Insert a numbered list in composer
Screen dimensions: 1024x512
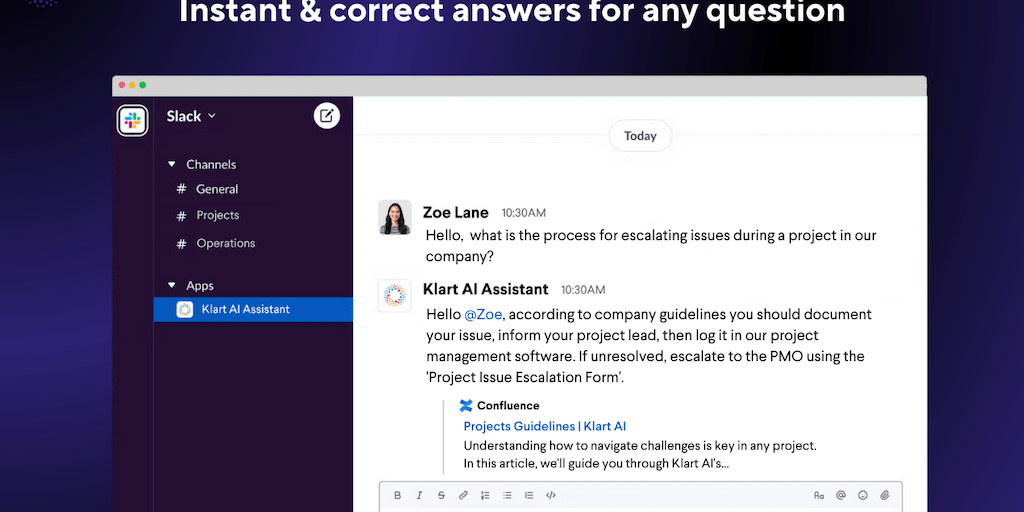click(x=485, y=495)
